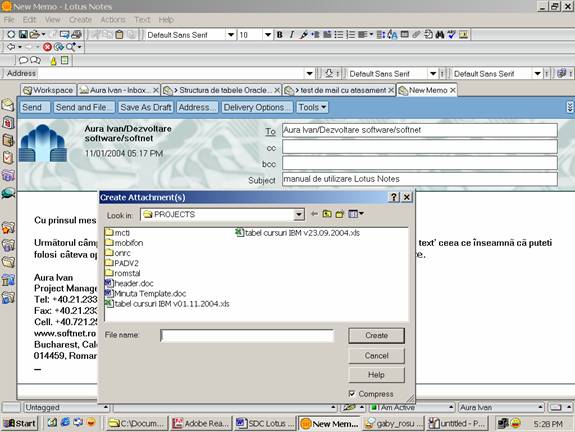This screenshot has height=432, width=575.
Task: Click the Help button in dialog
Action: click(x=377, y=375)
